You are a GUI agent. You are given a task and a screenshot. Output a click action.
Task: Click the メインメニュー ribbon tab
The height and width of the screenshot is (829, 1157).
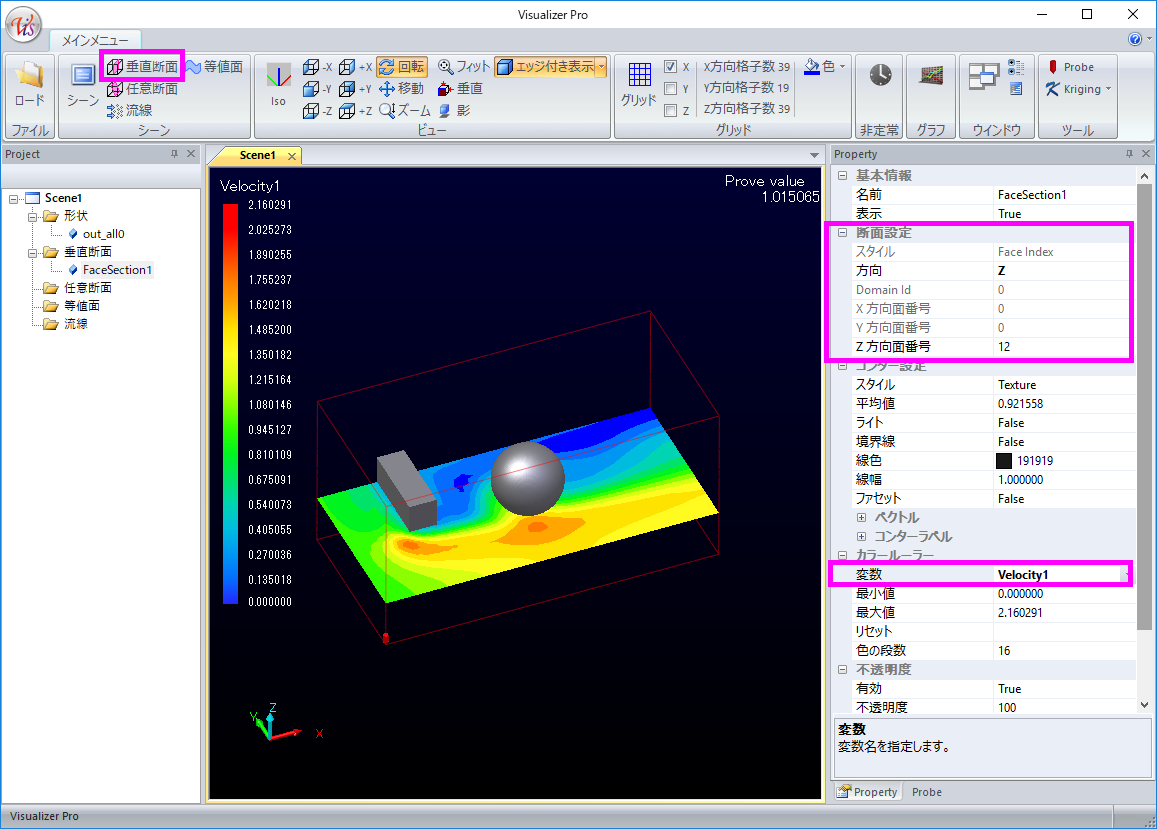point(95,40)
